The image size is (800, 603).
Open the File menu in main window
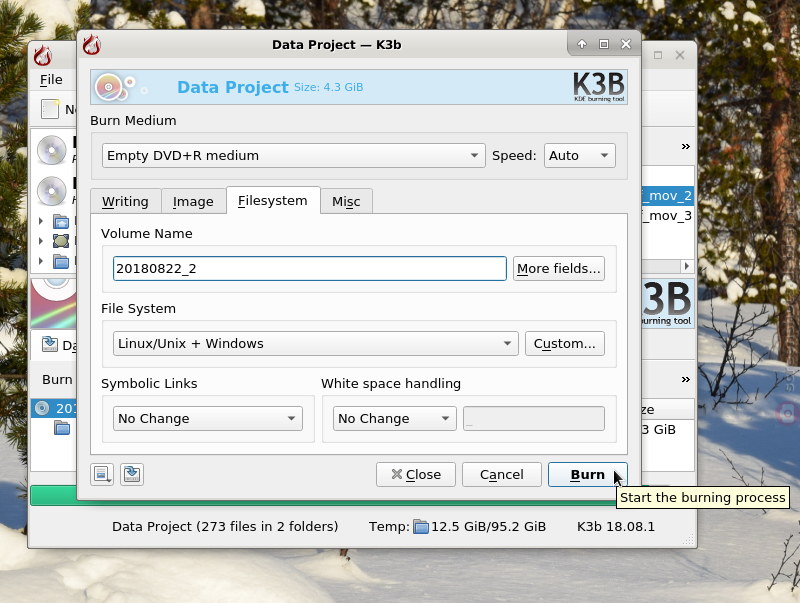(51, 80)
